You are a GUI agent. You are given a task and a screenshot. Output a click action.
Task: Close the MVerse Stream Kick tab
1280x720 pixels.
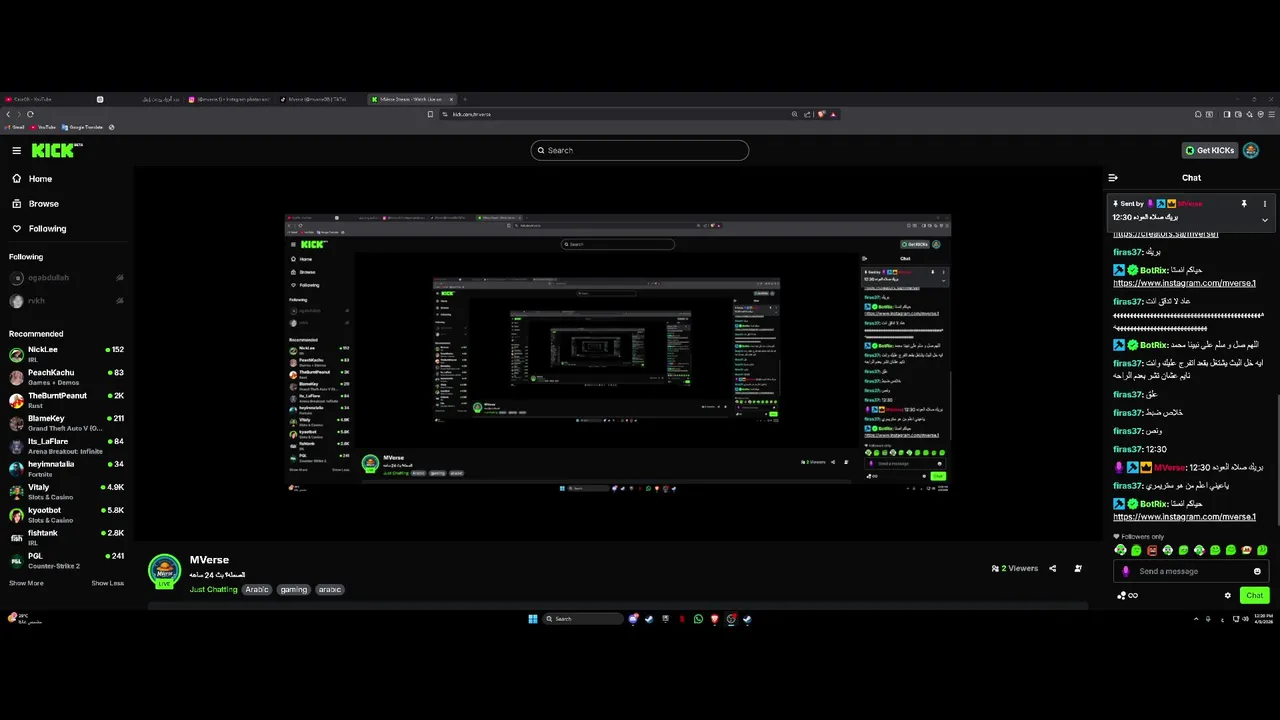point(452,99)
